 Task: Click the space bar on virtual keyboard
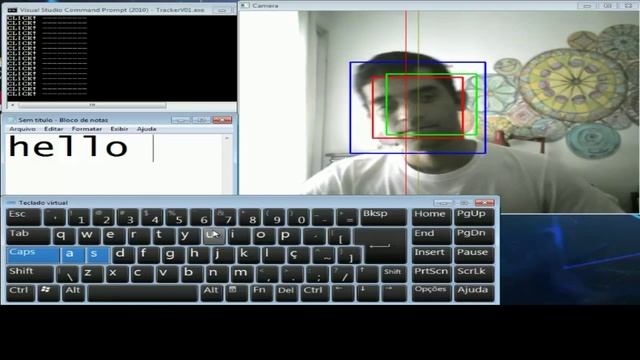point(142,293)
